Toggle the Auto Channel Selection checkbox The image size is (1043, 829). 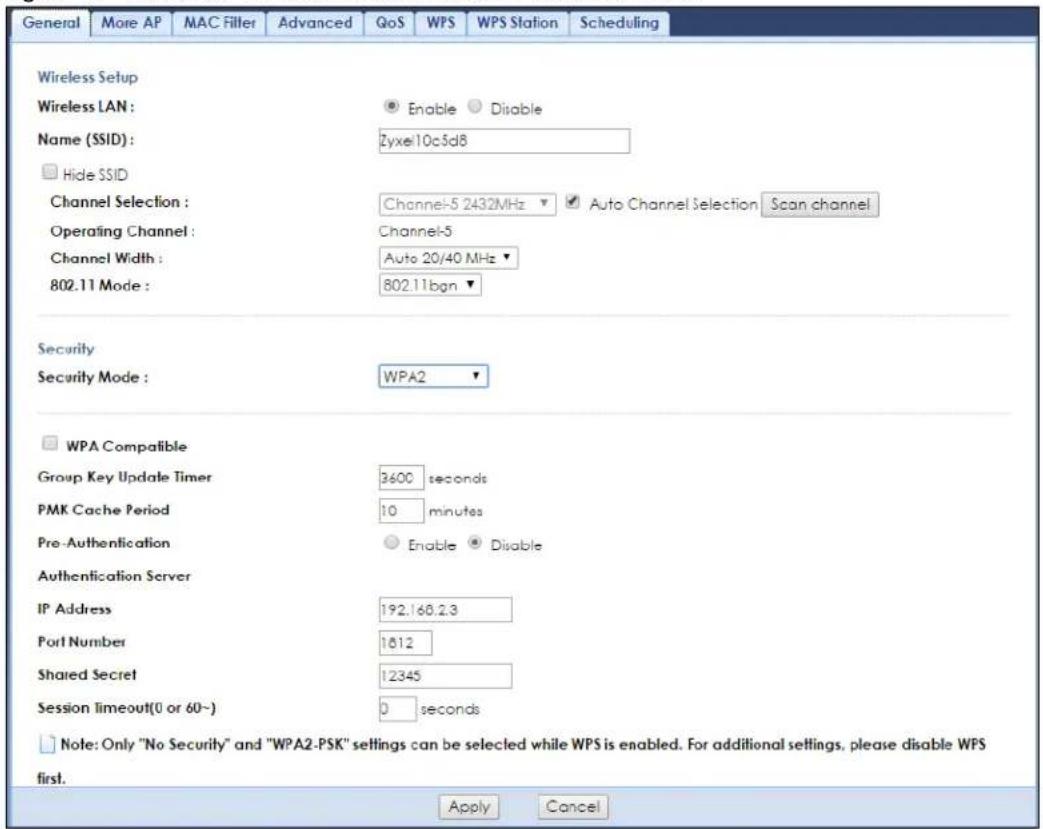[572, 202]
